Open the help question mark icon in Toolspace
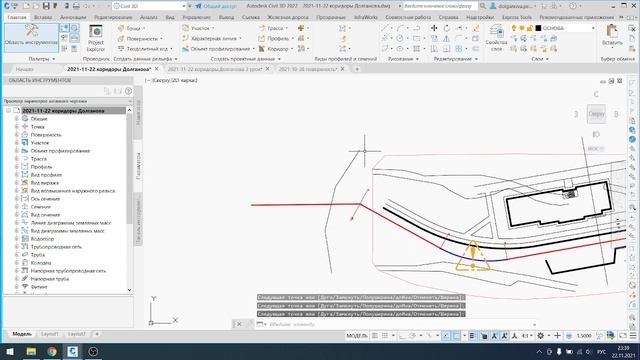Image resolution: width=640 pixels, height=360 pixels. pyautogui.click(x=129, y=91)
